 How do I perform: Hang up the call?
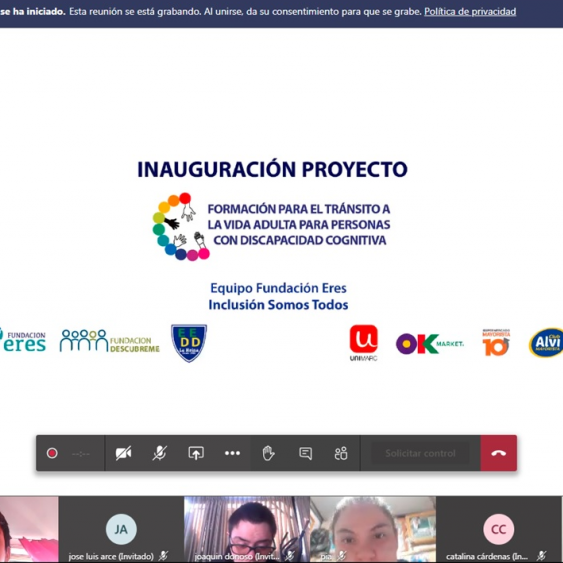(499, 453)
